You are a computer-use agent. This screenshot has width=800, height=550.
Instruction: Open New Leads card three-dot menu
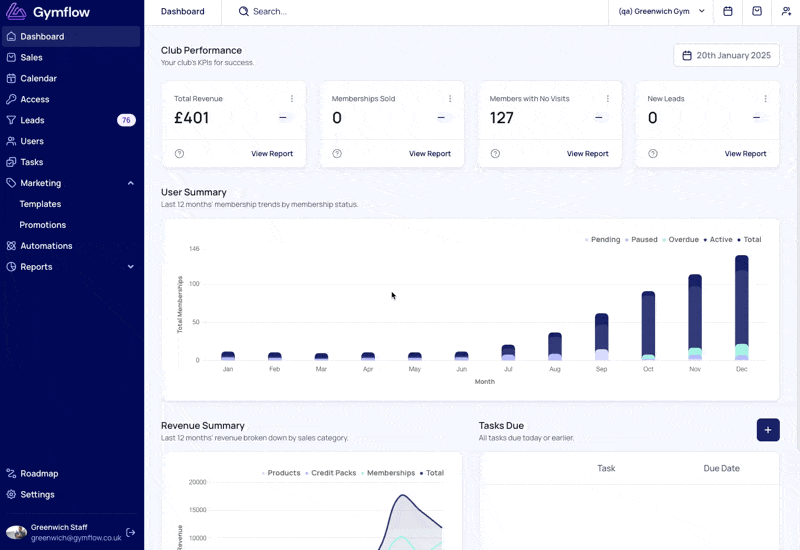point(766,99)
